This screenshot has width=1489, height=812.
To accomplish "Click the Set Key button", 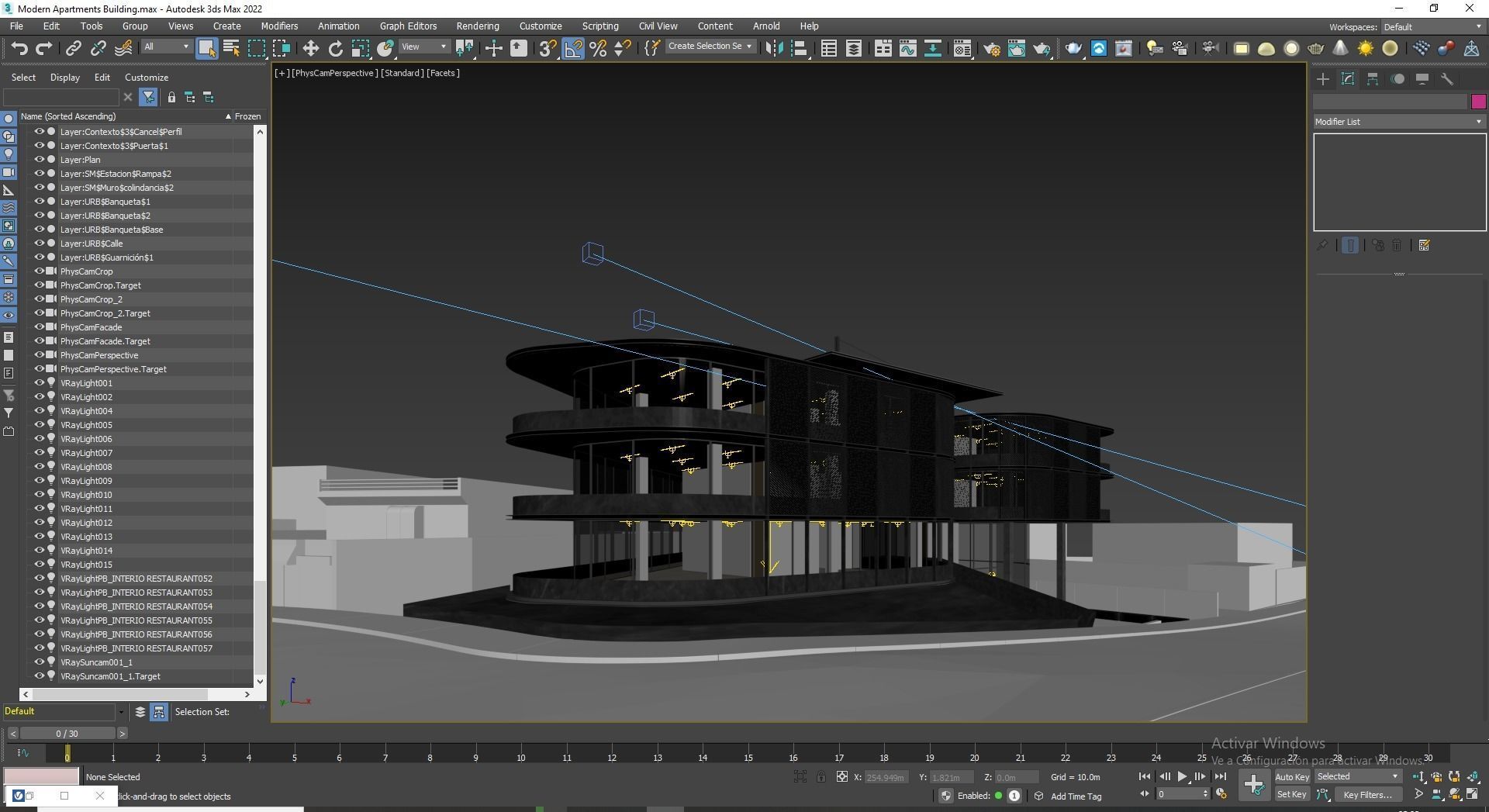I will tap(1292, 794).
